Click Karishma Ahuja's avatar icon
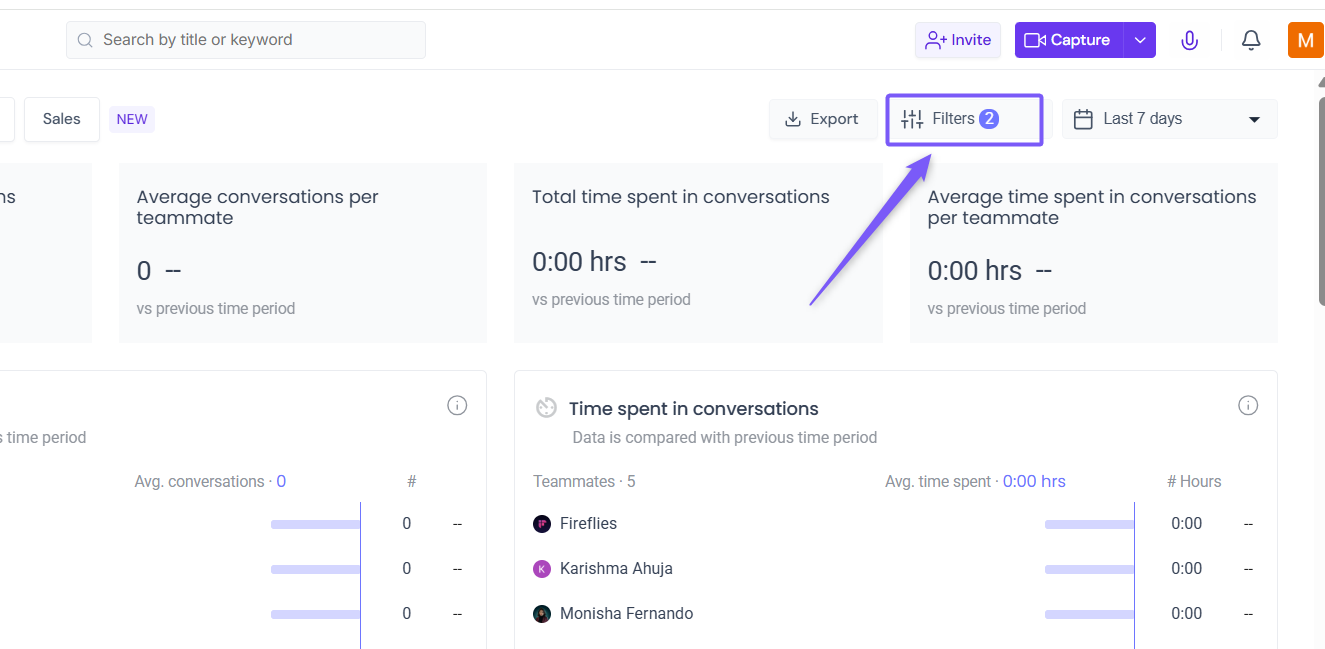This screenshot has width=1325, height=649. [542, 569]
